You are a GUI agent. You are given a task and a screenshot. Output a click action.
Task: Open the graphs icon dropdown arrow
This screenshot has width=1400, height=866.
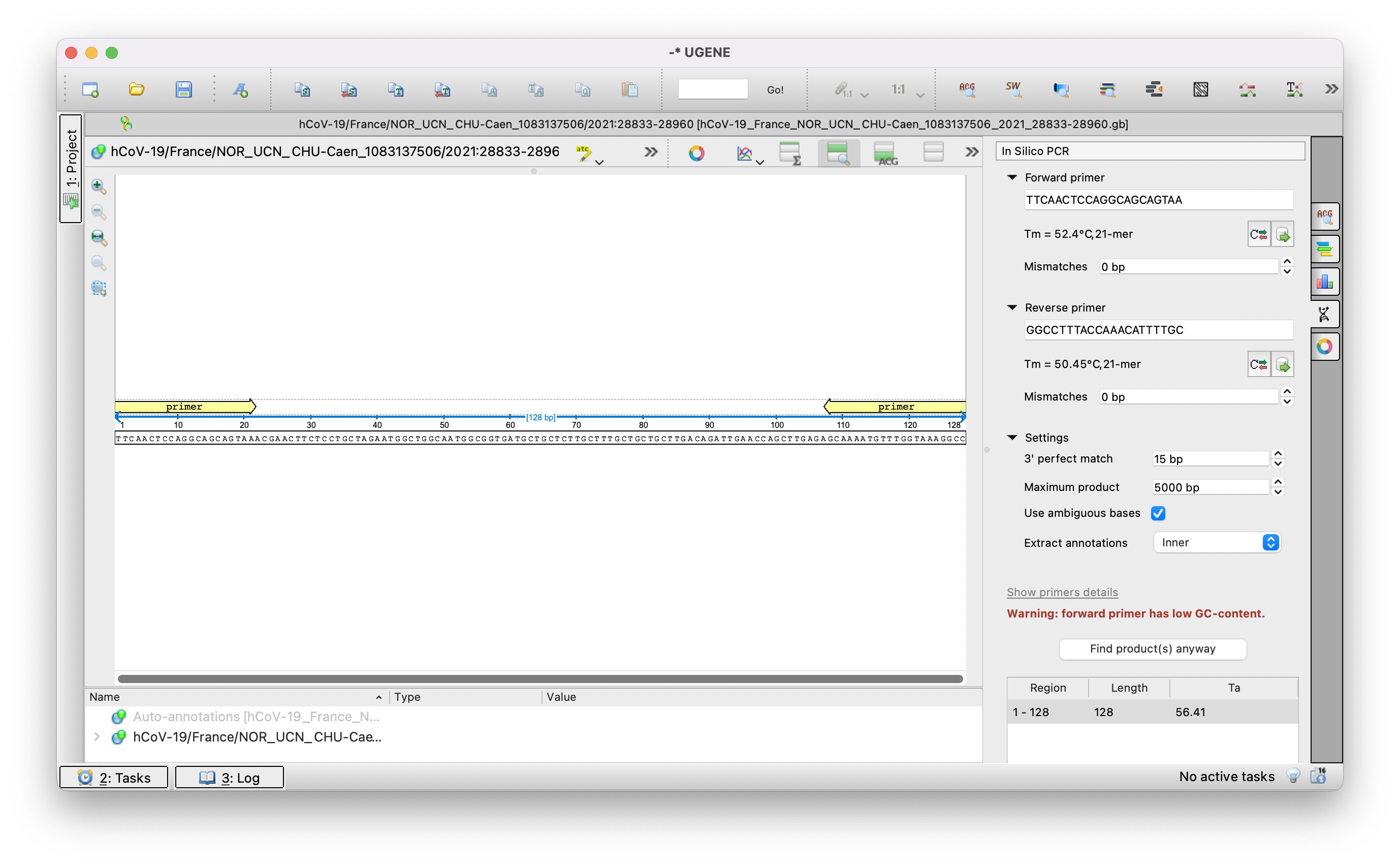pos(759,163)
